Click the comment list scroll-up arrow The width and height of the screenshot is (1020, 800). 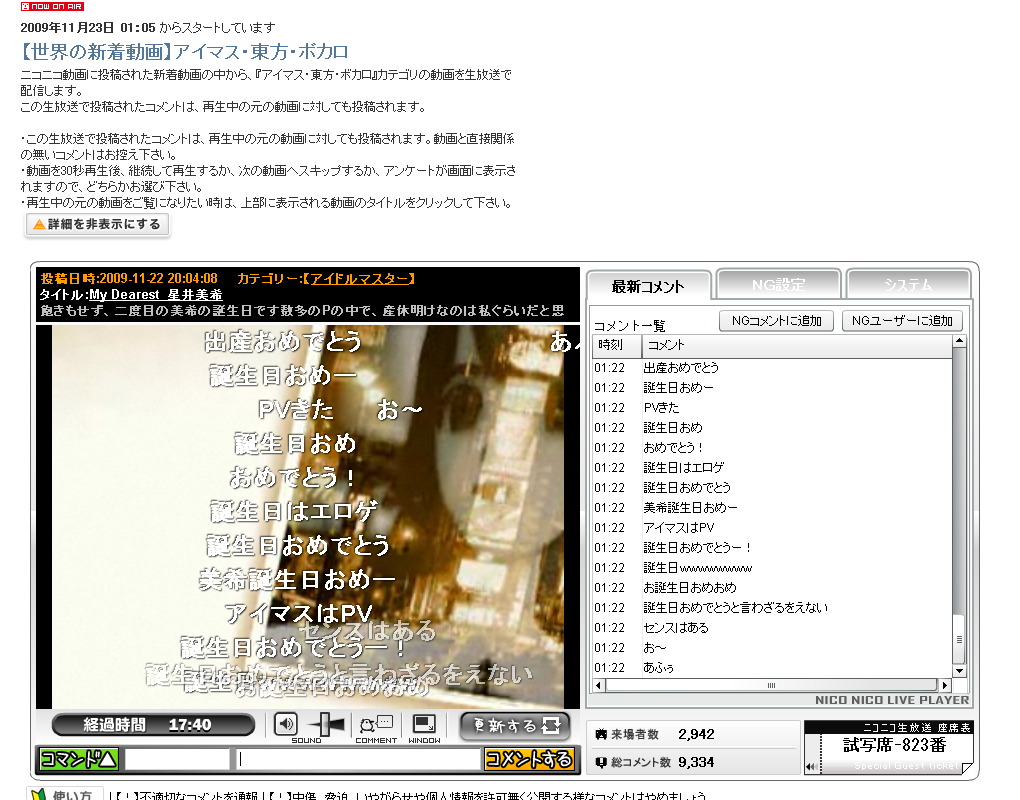[959, 341]
